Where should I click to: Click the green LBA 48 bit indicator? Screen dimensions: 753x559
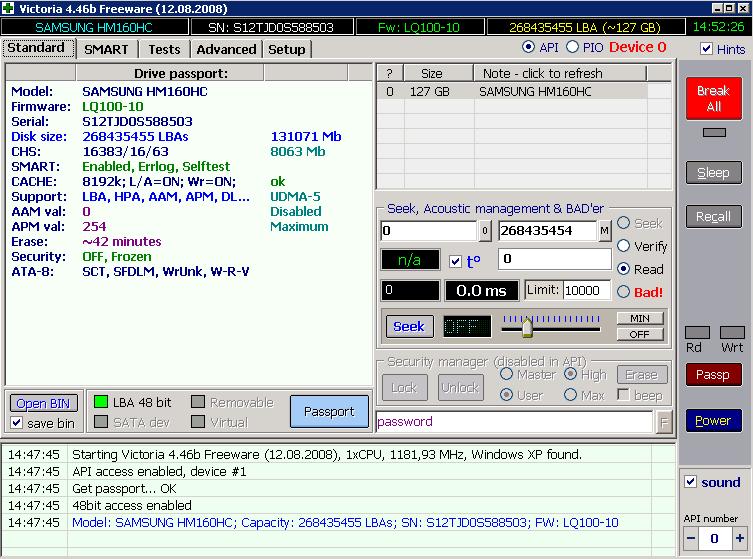[101, 401]
